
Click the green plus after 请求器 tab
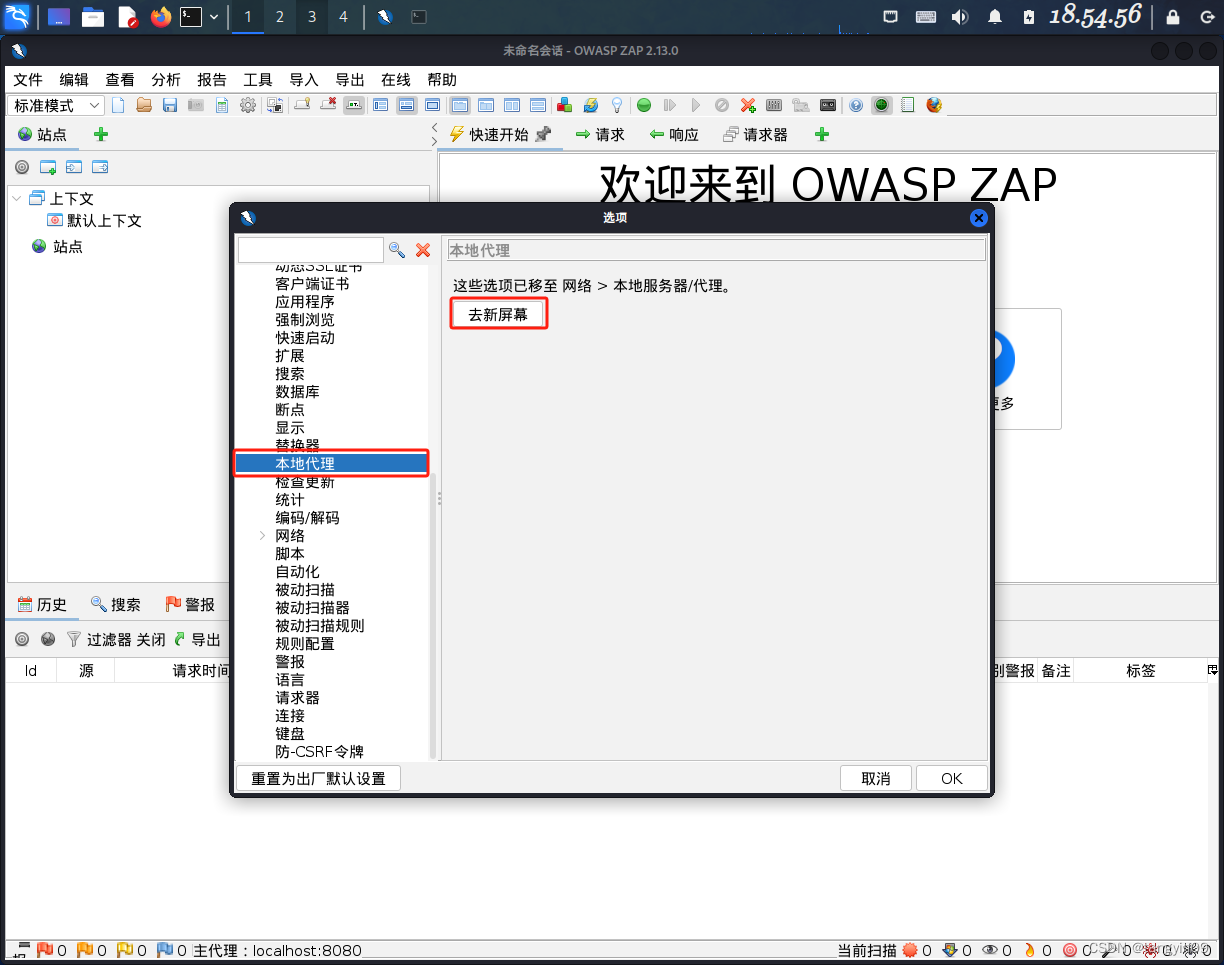[x=822, y=135]
